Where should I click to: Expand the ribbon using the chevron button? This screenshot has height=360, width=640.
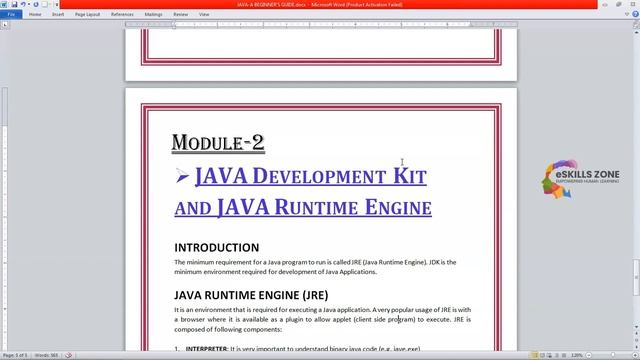(627, 14)
